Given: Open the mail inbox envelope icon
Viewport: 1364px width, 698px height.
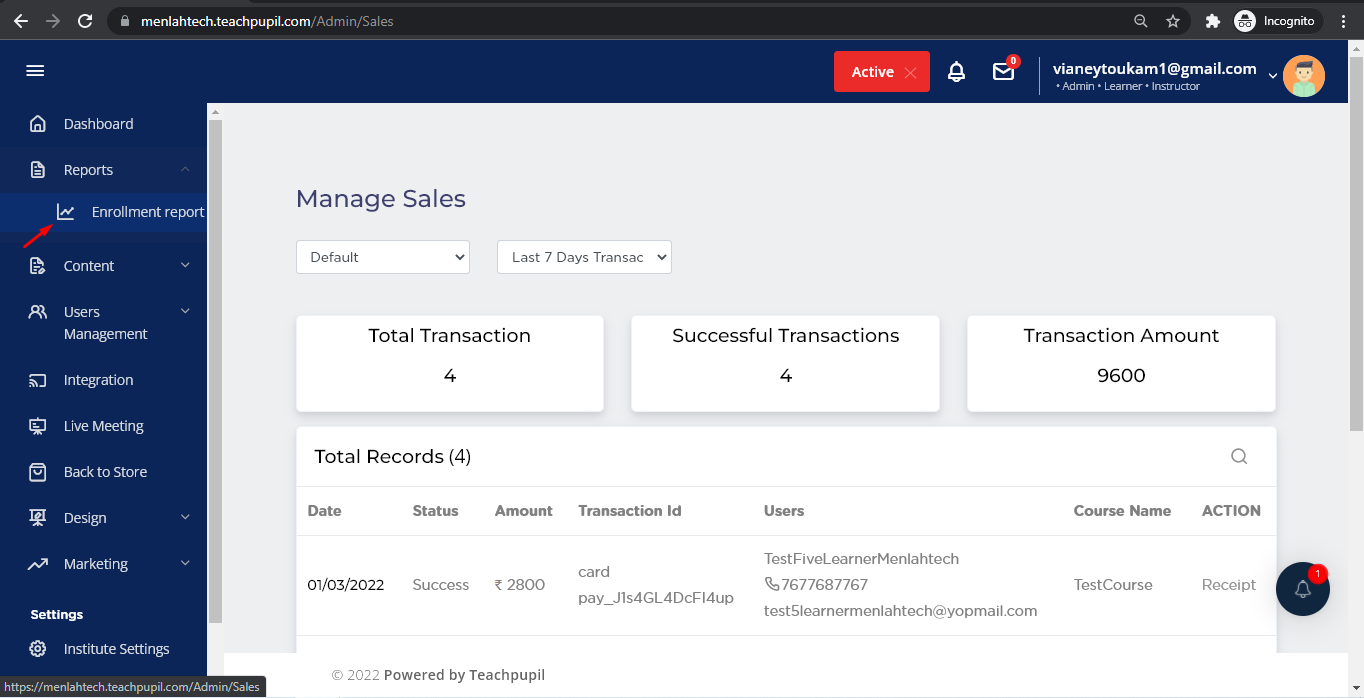Looking at the screenshot, I should (1003, 72).
